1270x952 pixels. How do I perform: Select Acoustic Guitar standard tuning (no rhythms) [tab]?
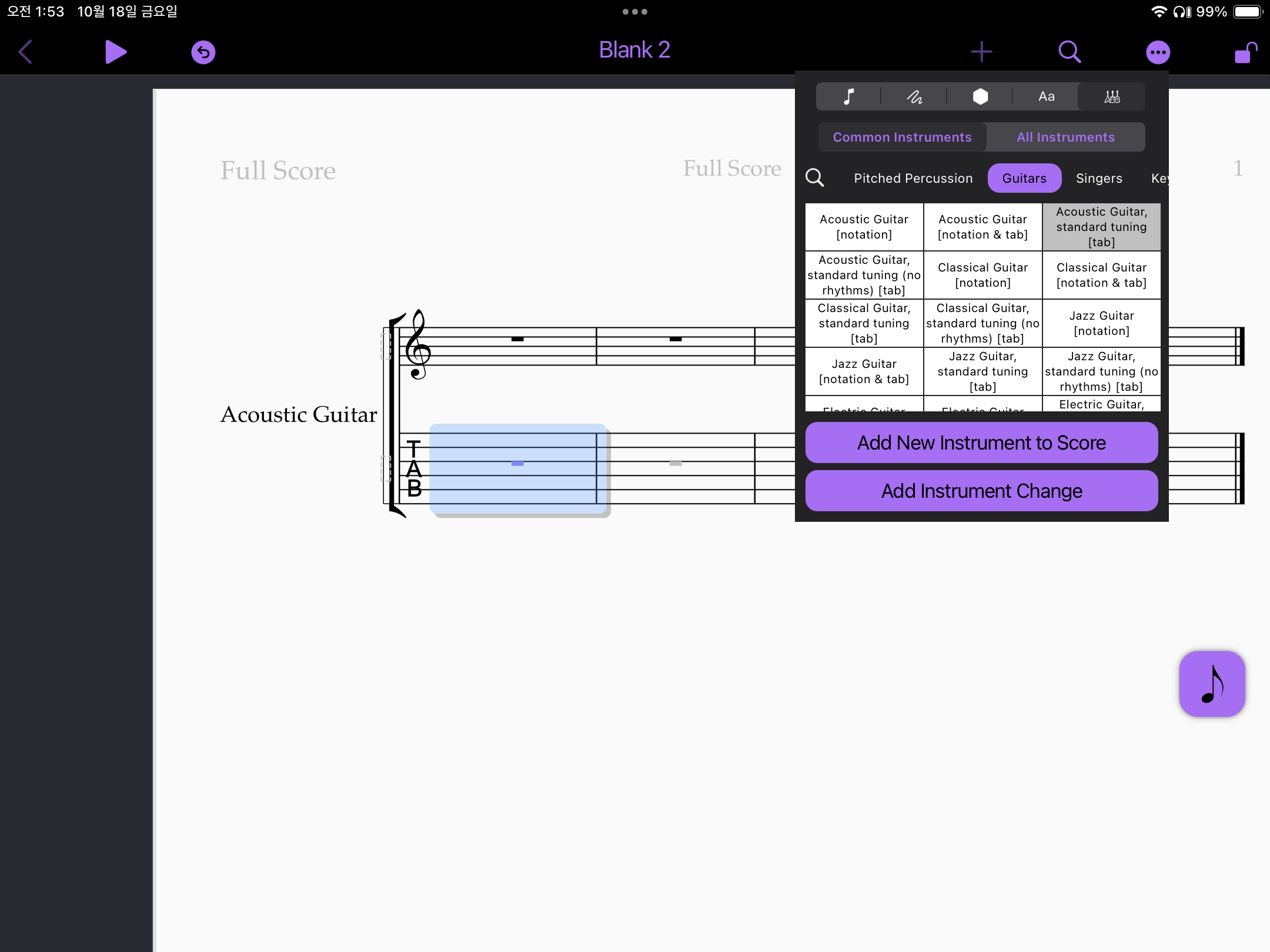pyautogui.click(x=864, y=275)
